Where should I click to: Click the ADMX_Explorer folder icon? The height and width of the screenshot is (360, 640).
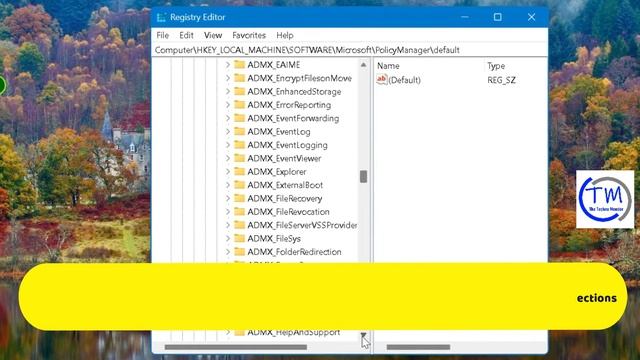240,171
